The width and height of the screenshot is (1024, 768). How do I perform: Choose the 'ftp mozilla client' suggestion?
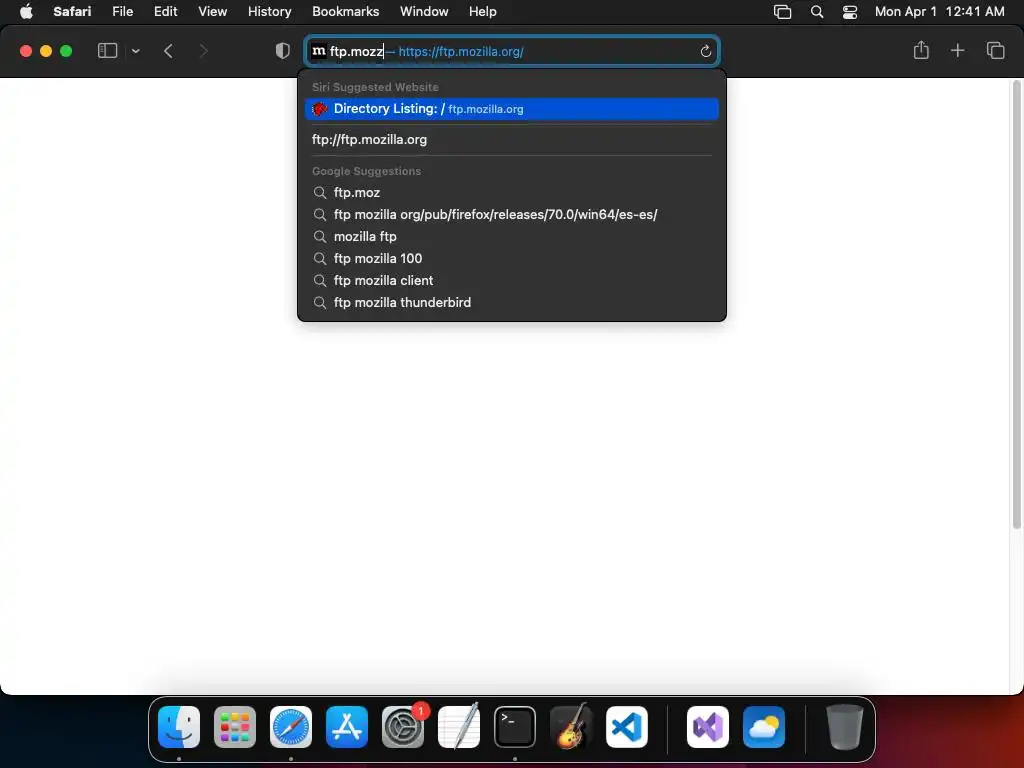[x=511, y=280]
